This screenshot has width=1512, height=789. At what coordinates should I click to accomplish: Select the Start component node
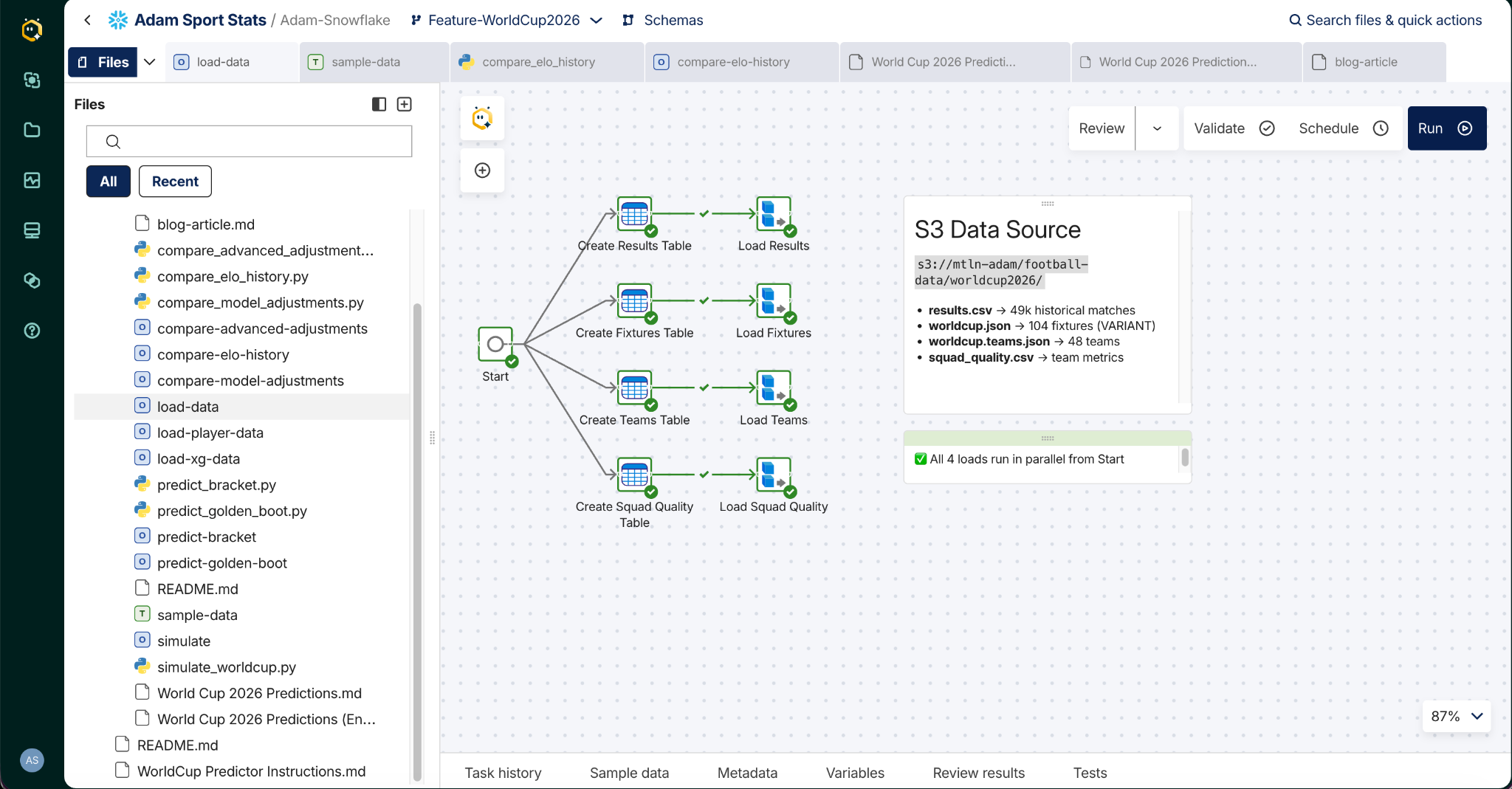tap(495, 344)
